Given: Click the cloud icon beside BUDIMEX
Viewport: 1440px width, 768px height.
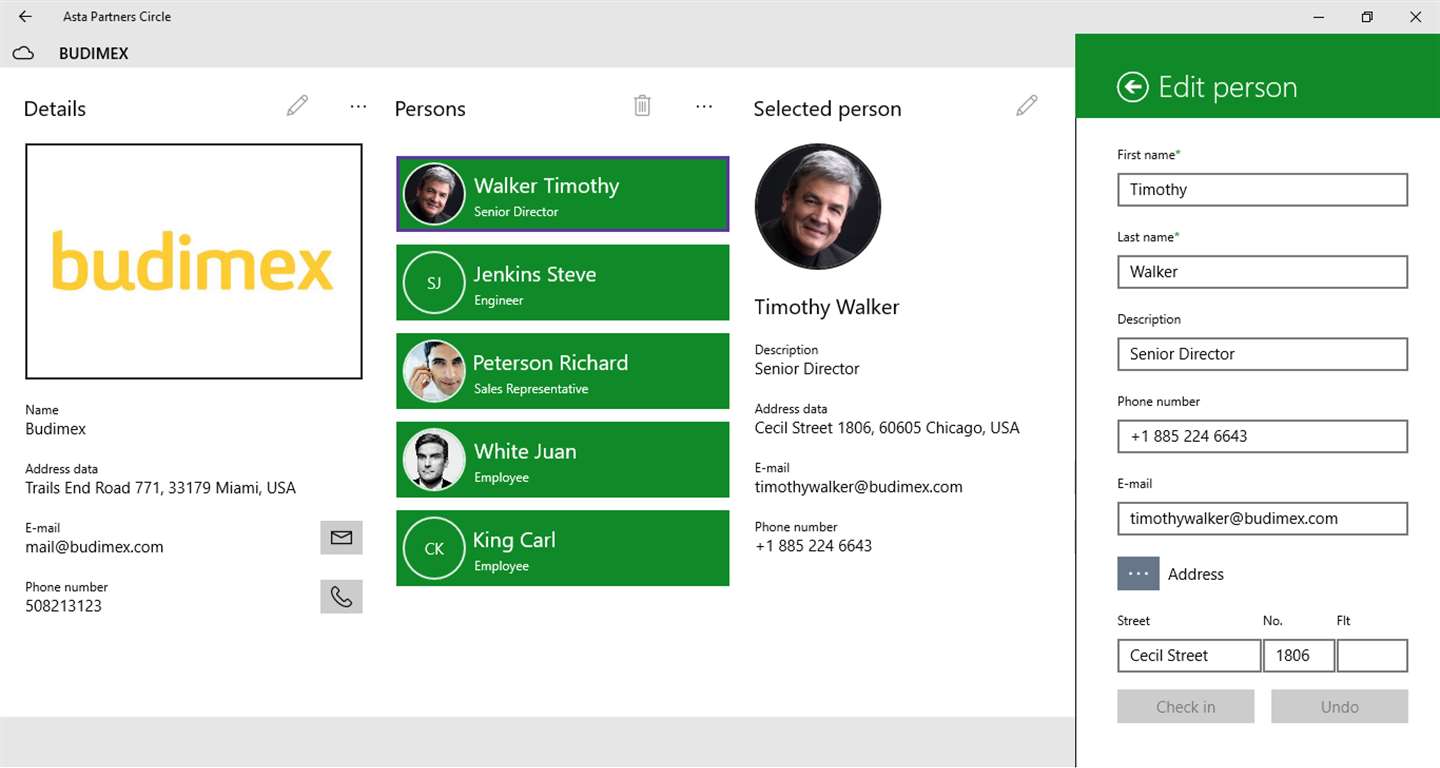Looking at the screenshot, I should coord(23,53).
